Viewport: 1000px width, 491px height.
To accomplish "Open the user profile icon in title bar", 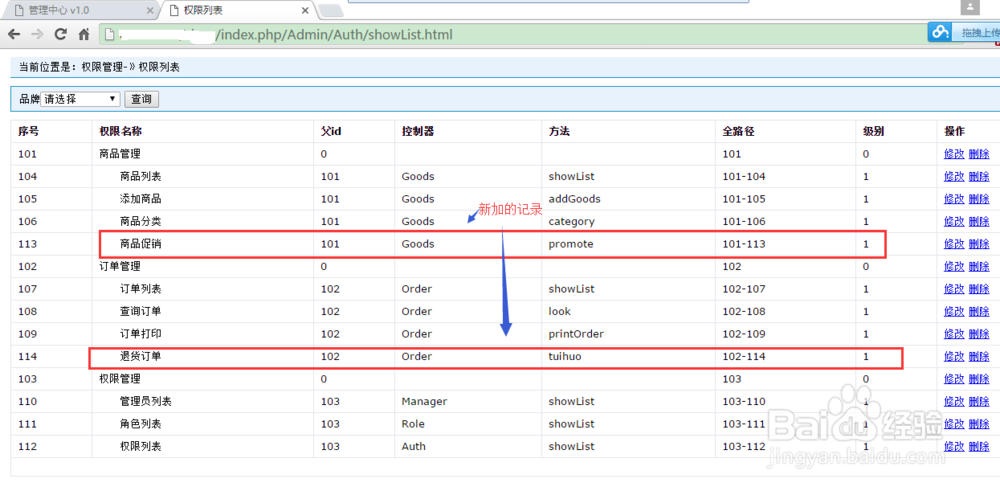I will [970, 7].
